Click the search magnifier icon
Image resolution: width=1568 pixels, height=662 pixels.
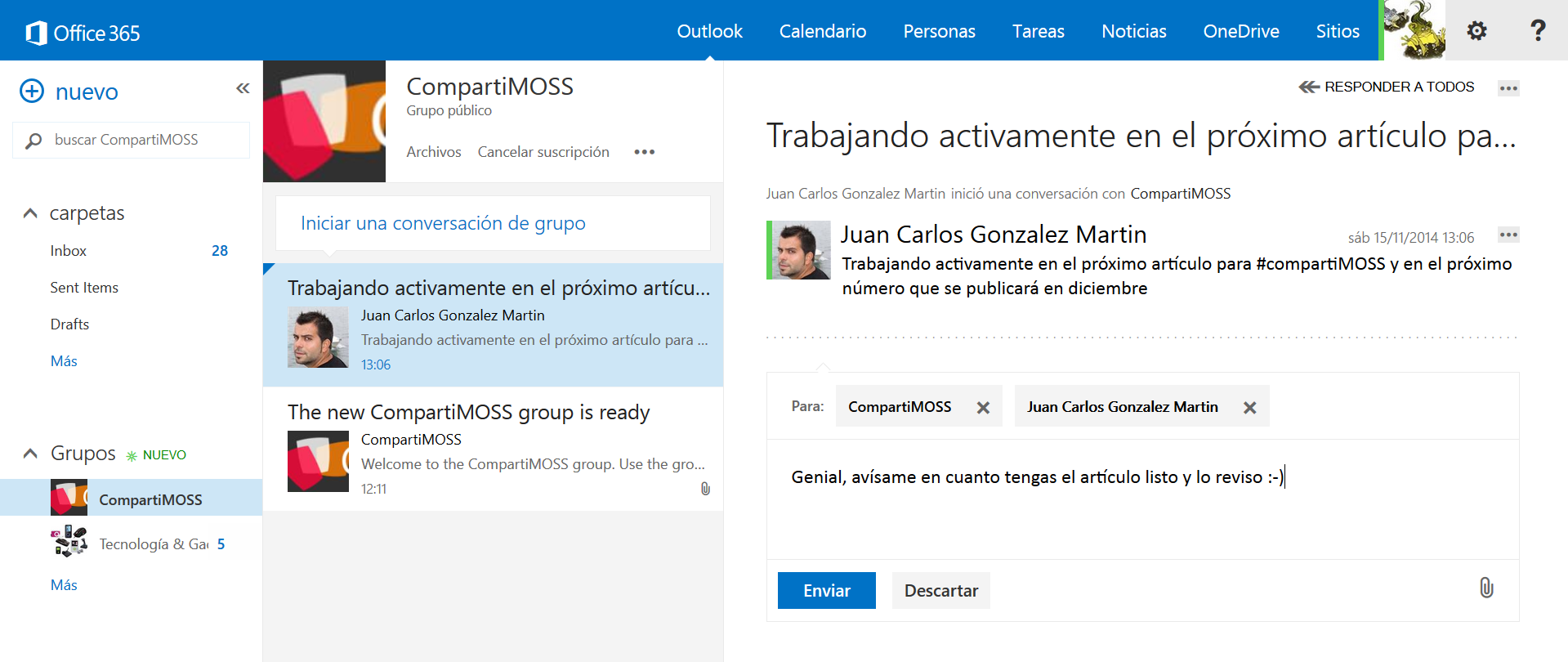34,141
